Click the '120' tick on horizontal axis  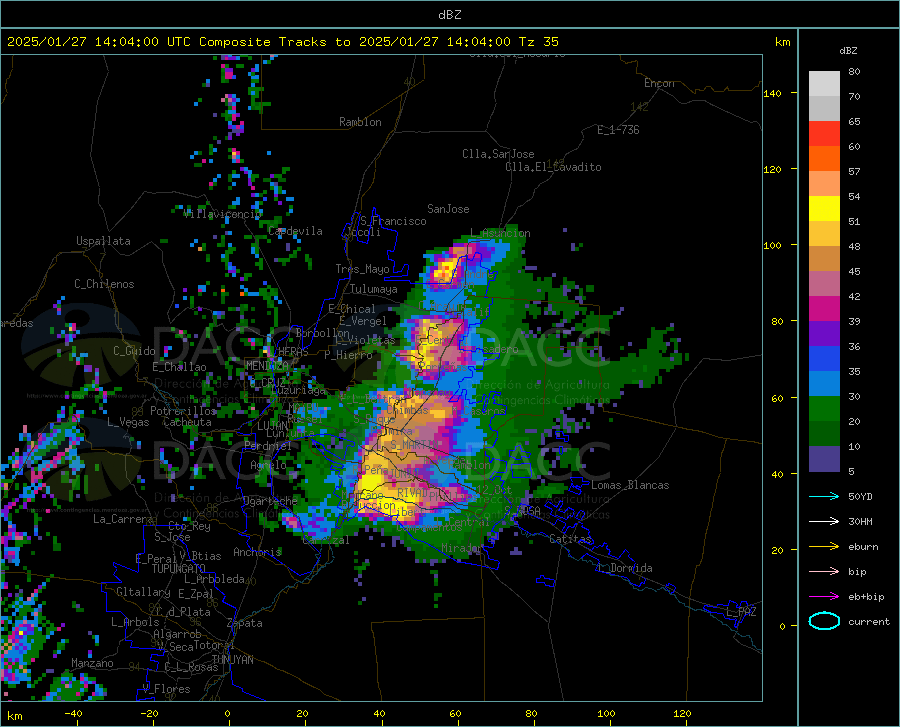[x=682, y=714]
